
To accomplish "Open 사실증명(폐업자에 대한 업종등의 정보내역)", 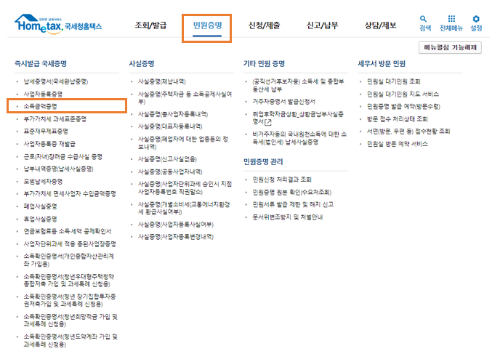I will point(183,143).
